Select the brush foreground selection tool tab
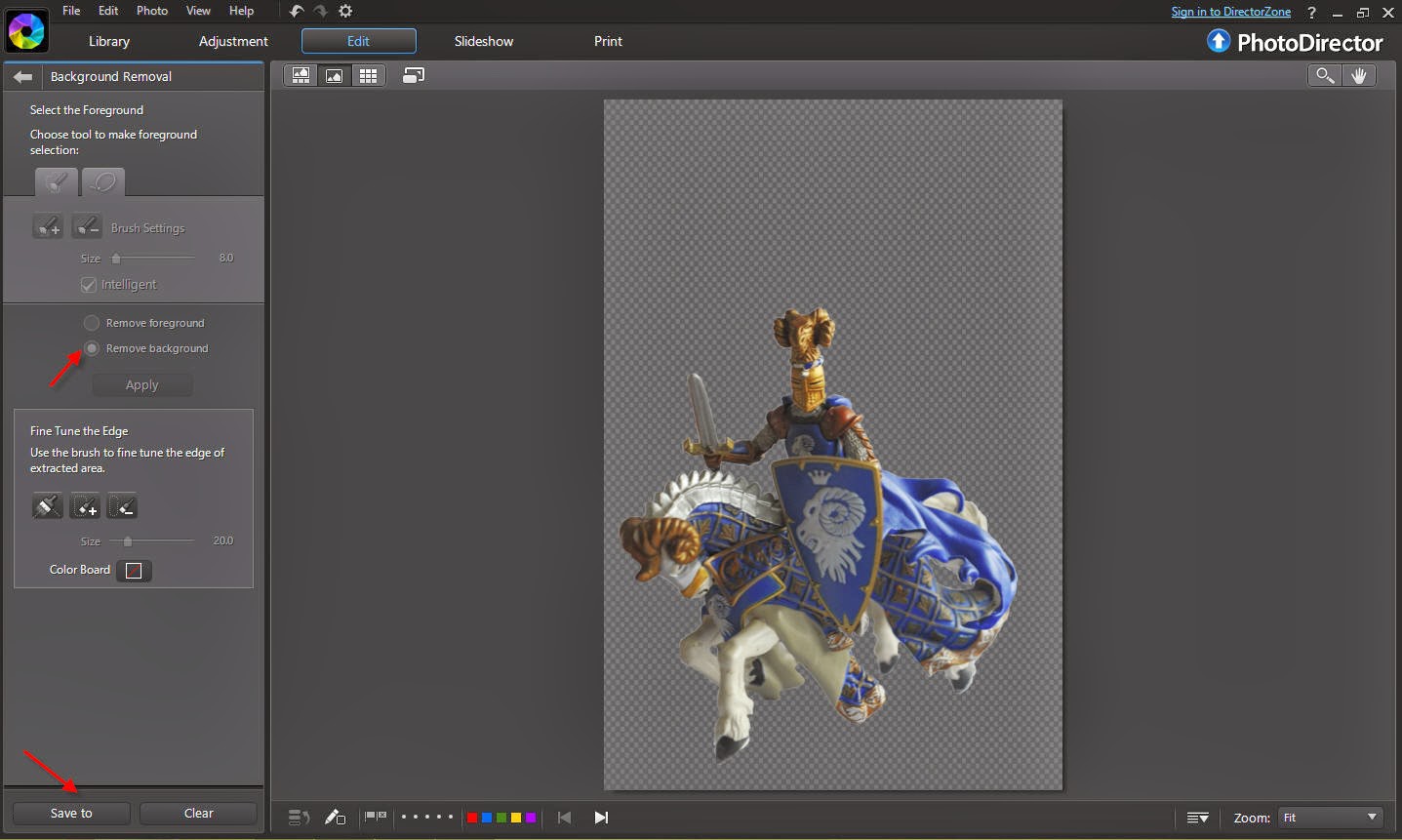Image resolution: width=1402 pixels, height=840 pixels. click(57, 181)
